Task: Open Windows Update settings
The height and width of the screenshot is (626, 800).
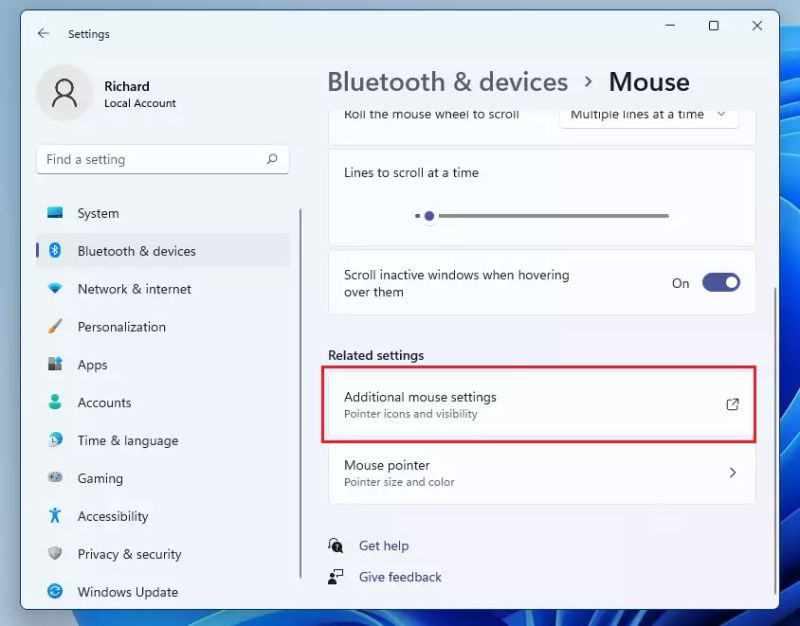Action: [x=127, y=592]
